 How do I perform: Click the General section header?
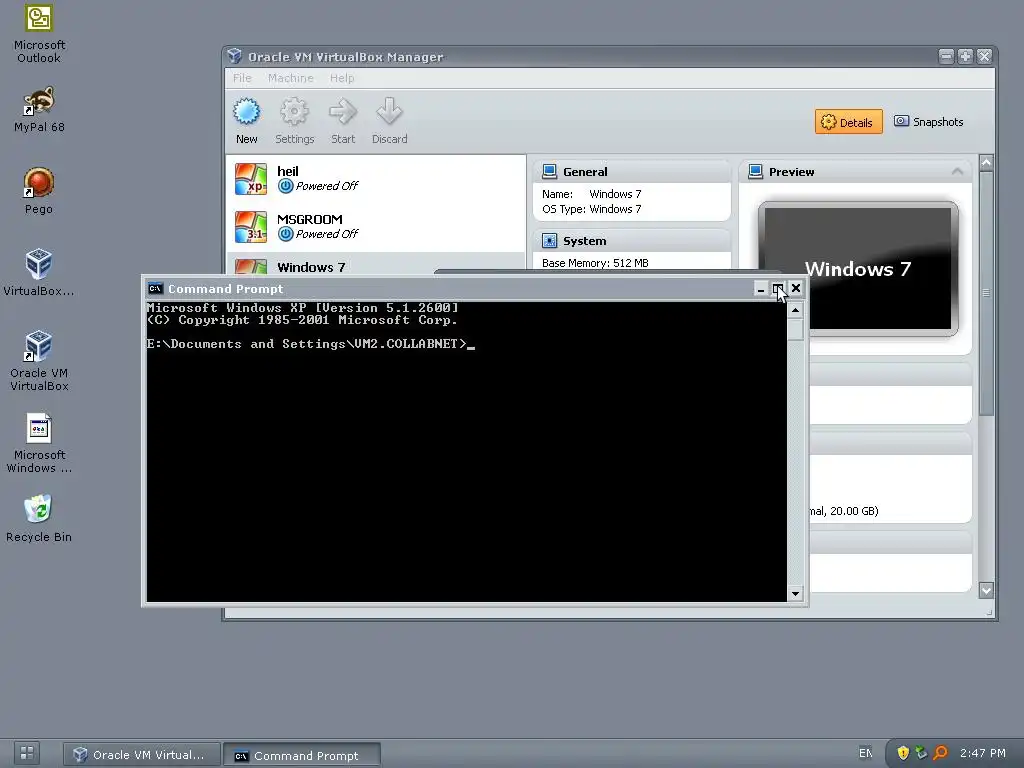[x=632, y=172]
